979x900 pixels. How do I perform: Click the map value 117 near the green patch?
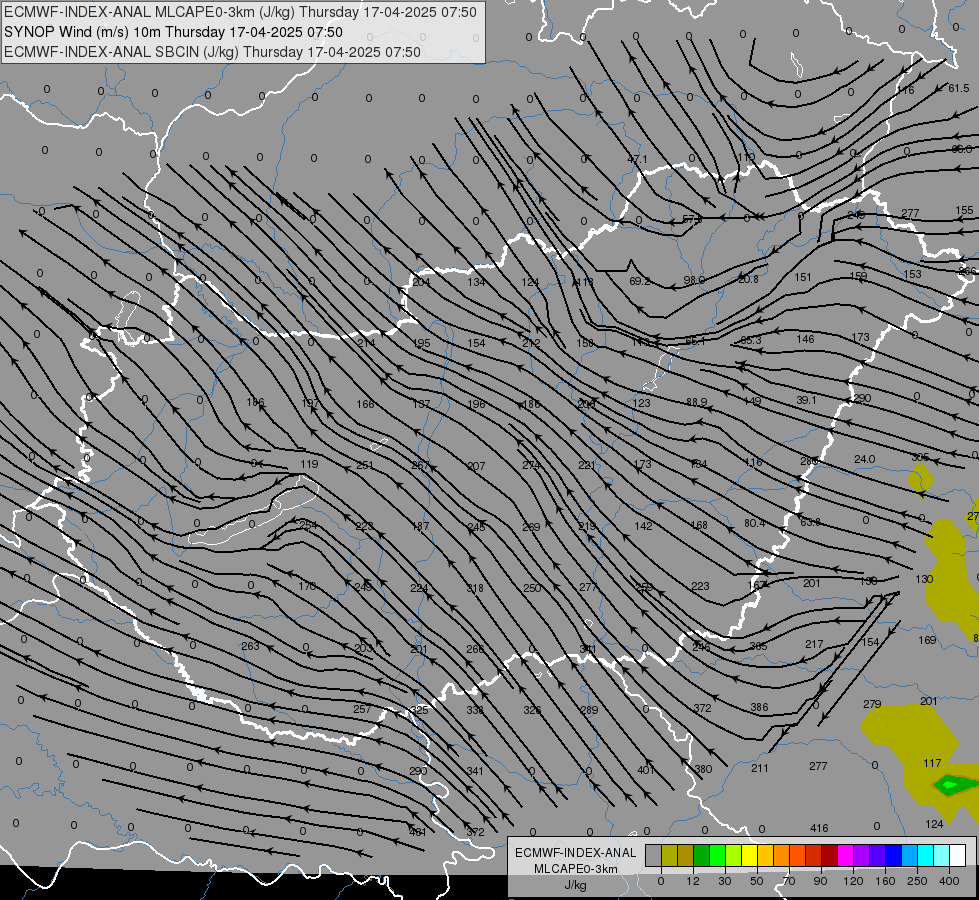932,763
